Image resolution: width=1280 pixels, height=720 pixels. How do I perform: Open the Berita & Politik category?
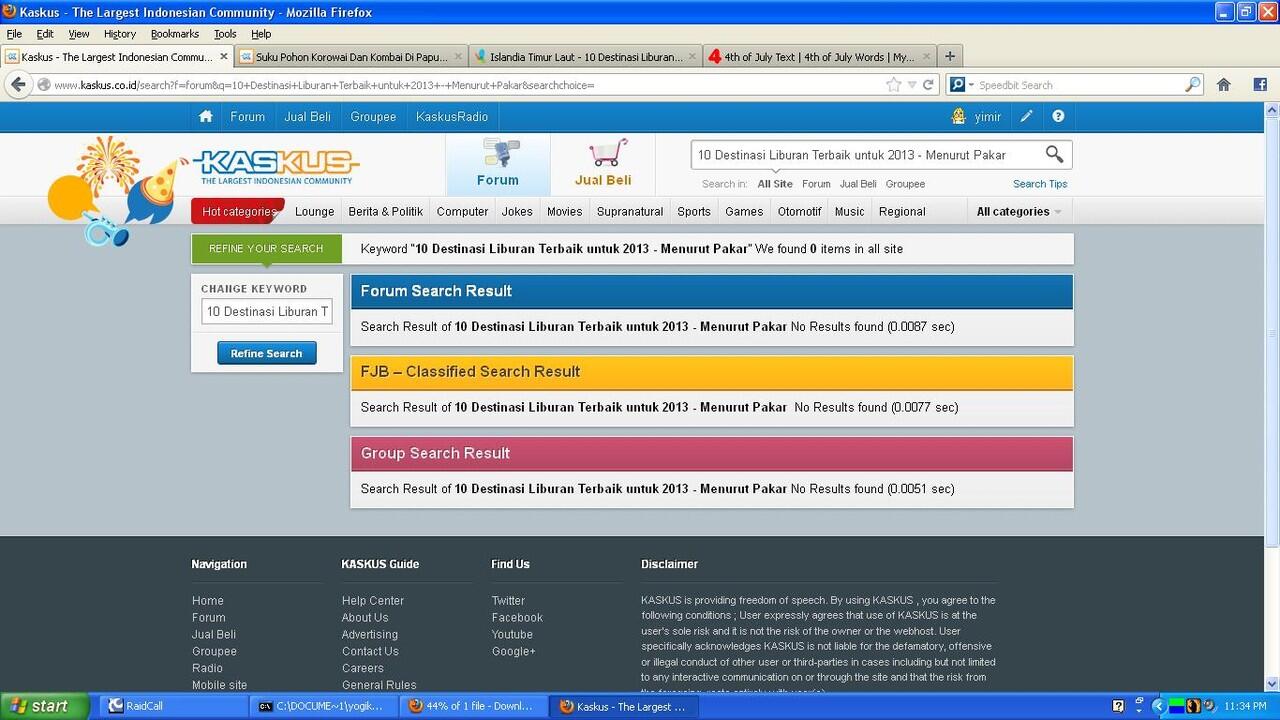pyautogui.click(x=385, y=211)
